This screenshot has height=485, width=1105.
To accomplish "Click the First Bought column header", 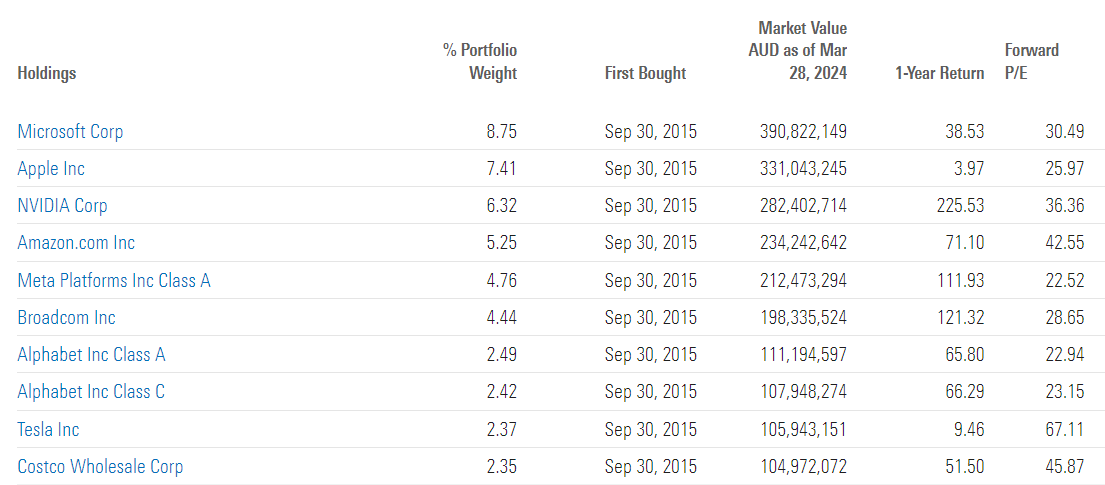I will click(x=646, y=73).
